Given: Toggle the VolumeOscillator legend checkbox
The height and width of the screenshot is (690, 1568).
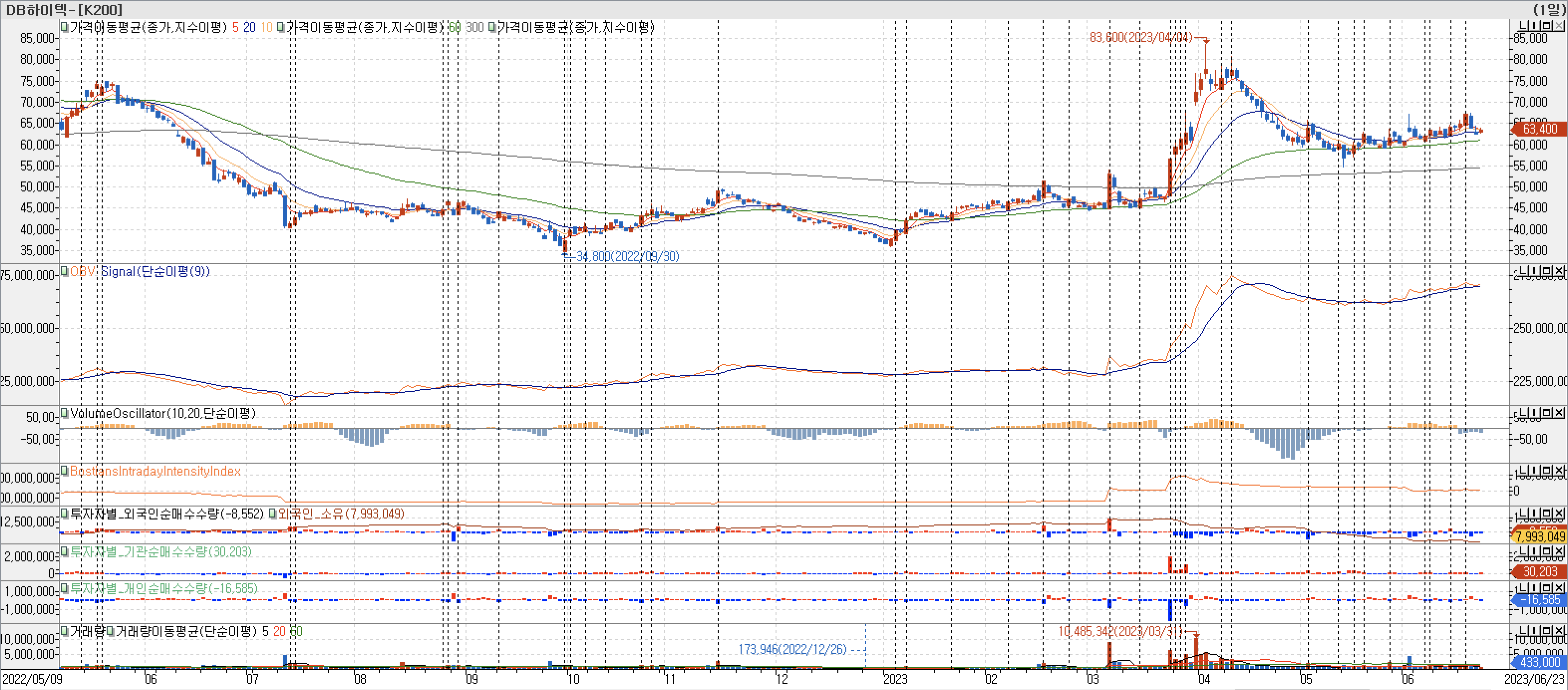Looking at the screenshot, I should [x=64, y=413].
